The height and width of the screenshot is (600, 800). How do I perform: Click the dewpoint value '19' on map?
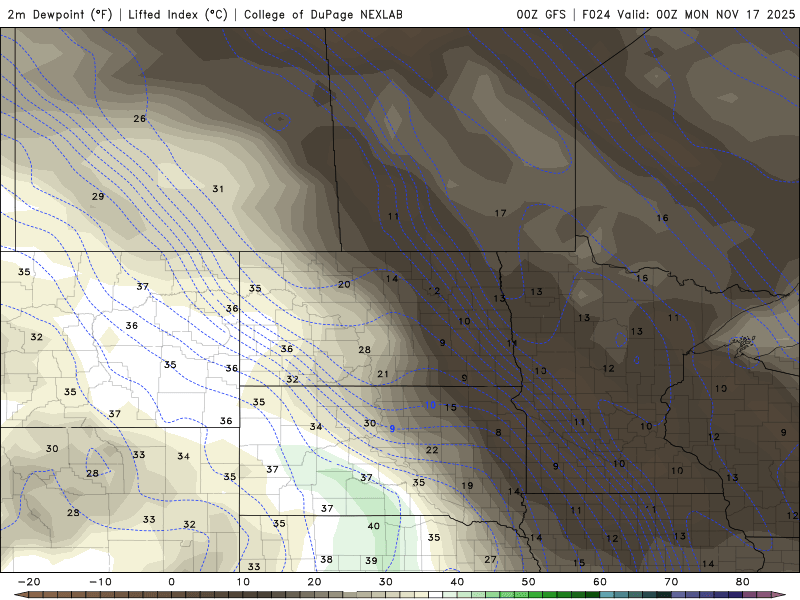point(467,486)
